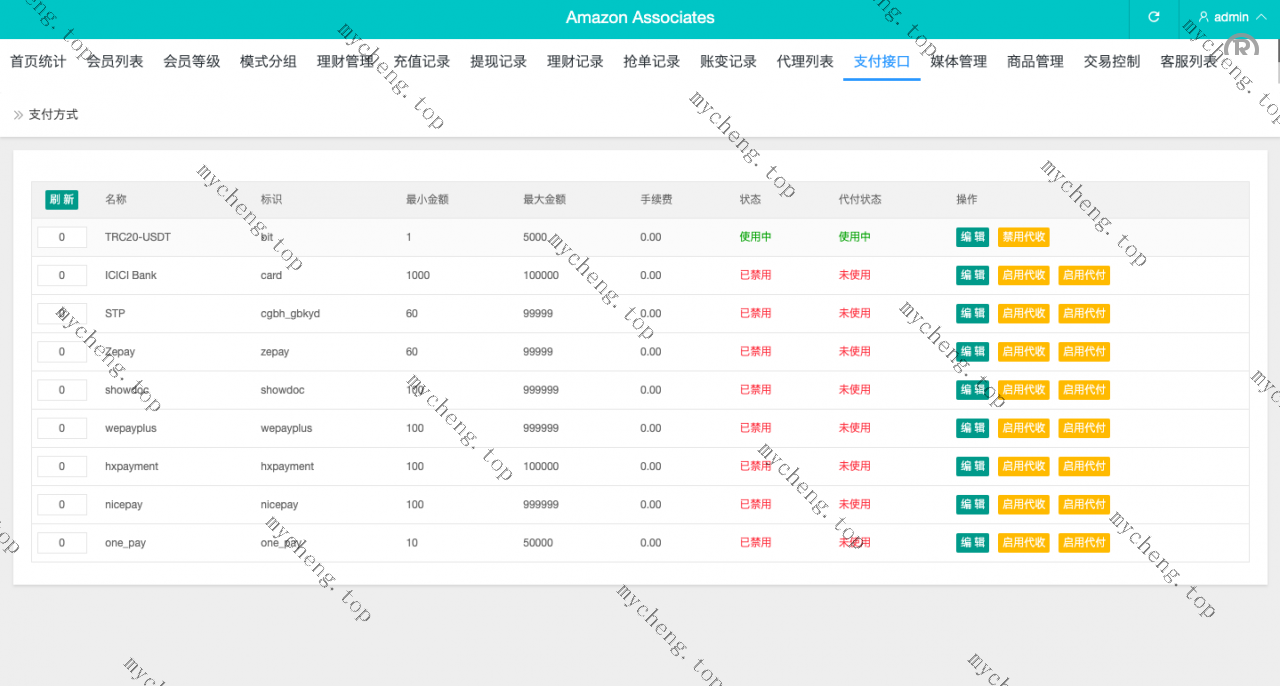Open the 商品管理 tab
The width and height of the screenshot is (1280, 686).
(1035, 62)
